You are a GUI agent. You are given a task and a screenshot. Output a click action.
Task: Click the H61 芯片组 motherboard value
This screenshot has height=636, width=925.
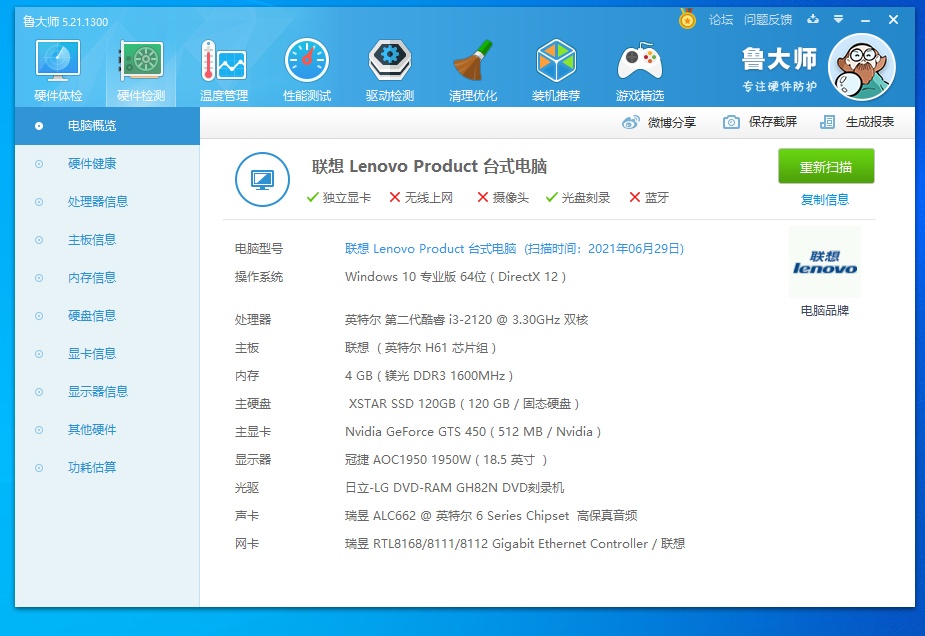(421, 347)
